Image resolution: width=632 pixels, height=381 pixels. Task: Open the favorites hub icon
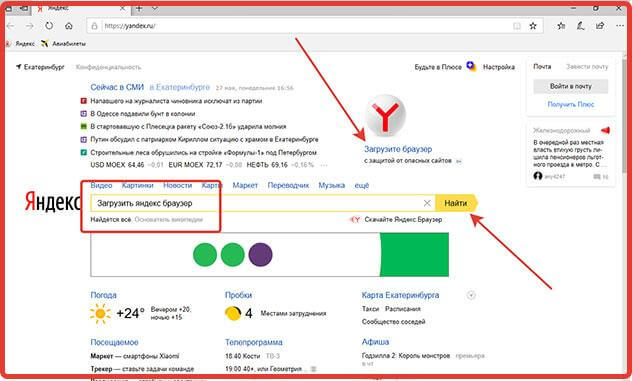[561, 26]
